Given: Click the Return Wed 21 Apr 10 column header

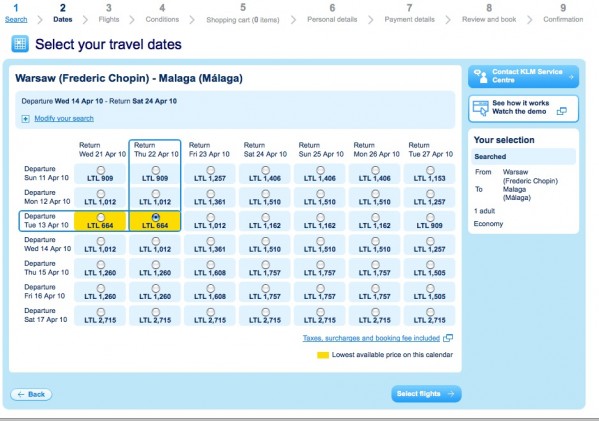Looking at the screenshot, I should pyautogui.click(x=102, y=150).
